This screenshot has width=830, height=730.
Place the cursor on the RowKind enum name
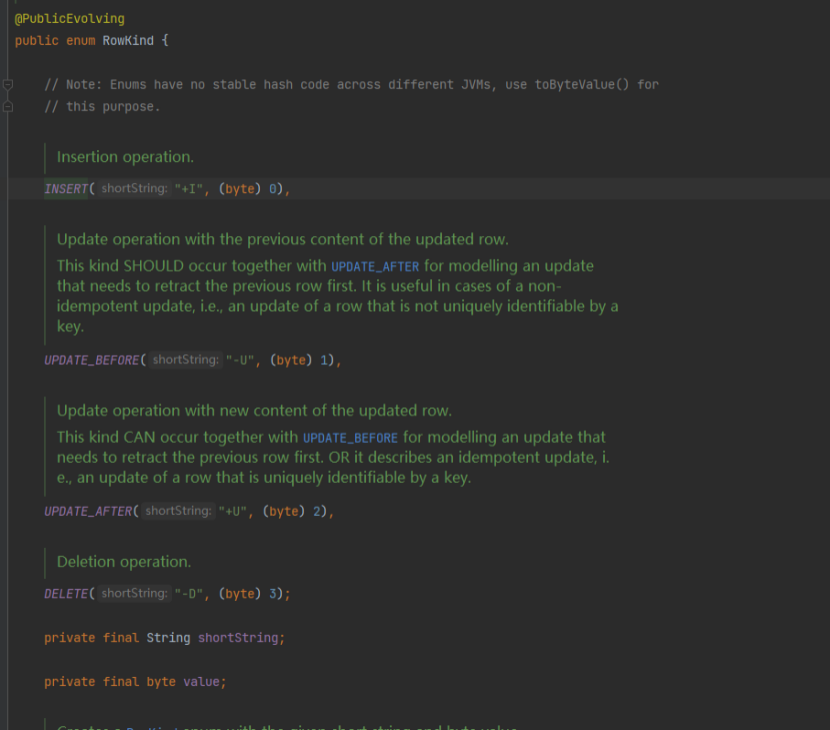click(128, 41)
